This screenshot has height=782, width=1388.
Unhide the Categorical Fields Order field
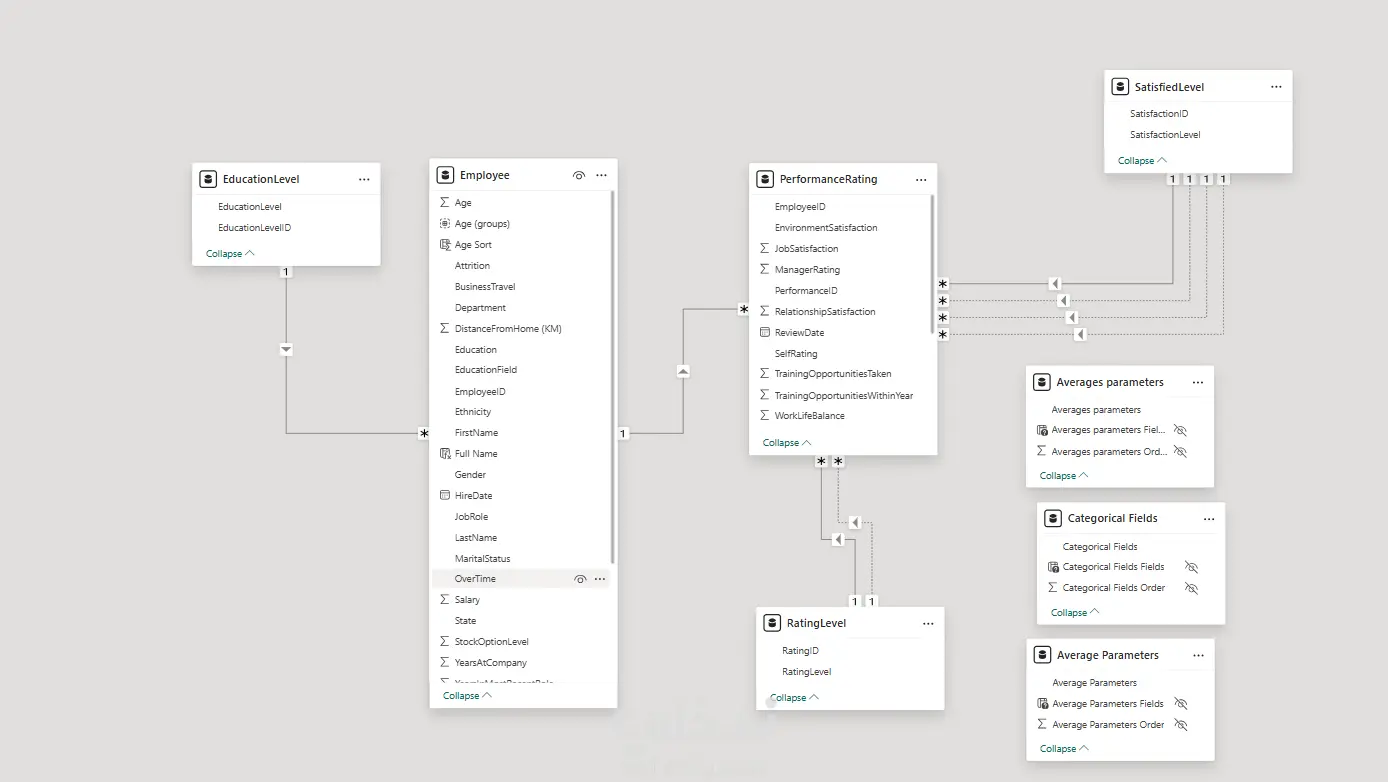[1191, 588]
